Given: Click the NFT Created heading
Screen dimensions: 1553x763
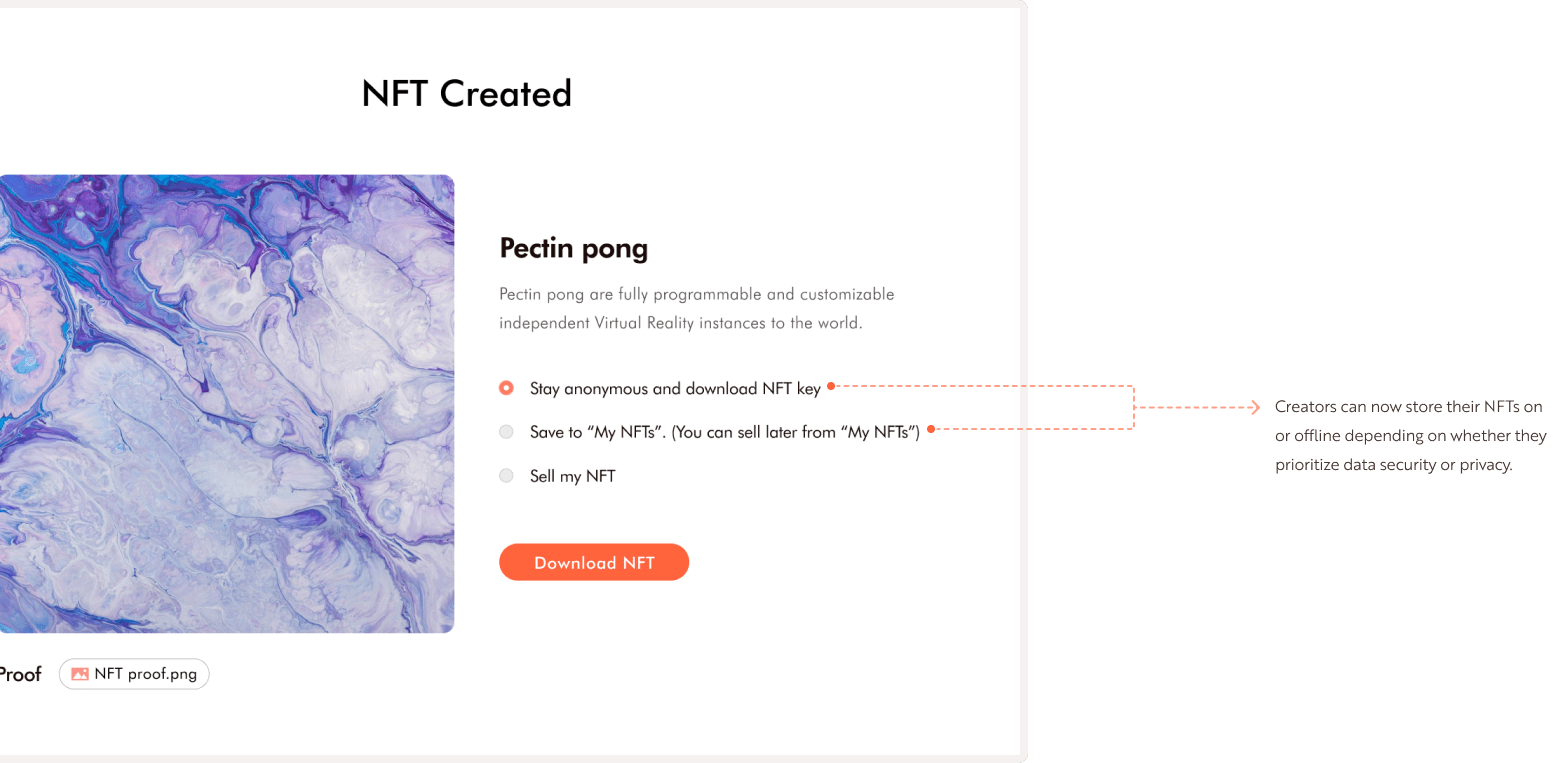Looking at the screenshot, I should click(x=466, y=93).
